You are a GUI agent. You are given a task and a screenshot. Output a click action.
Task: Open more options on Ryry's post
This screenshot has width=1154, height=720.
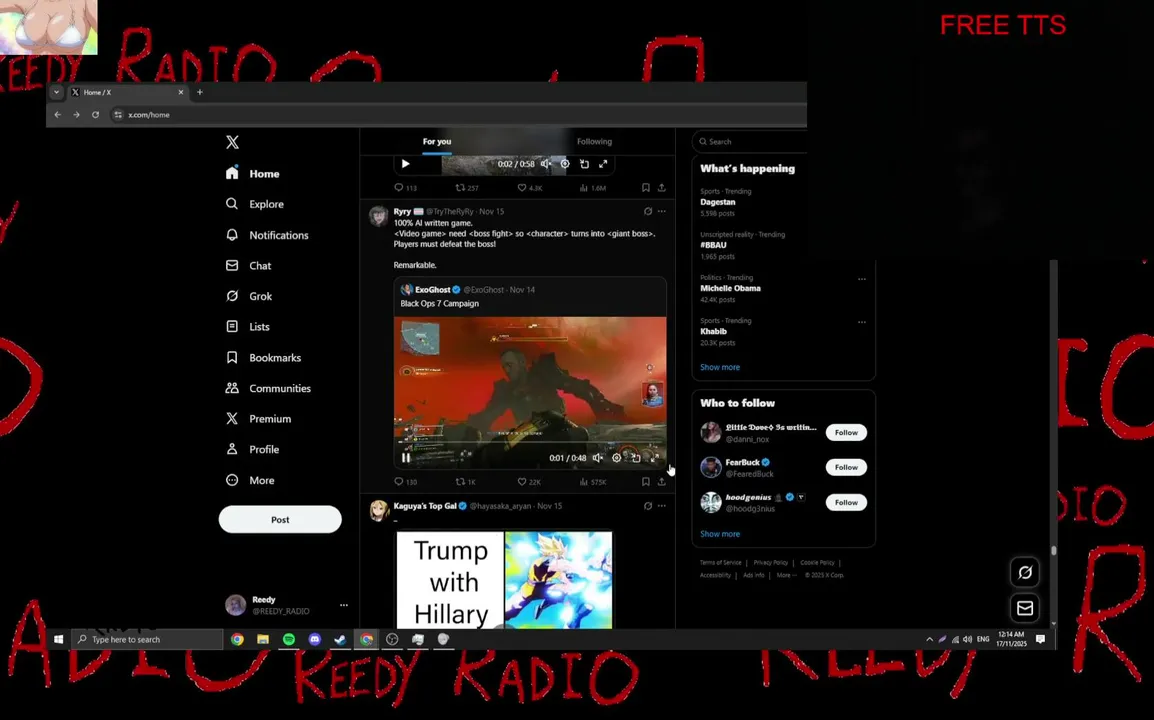662,211
